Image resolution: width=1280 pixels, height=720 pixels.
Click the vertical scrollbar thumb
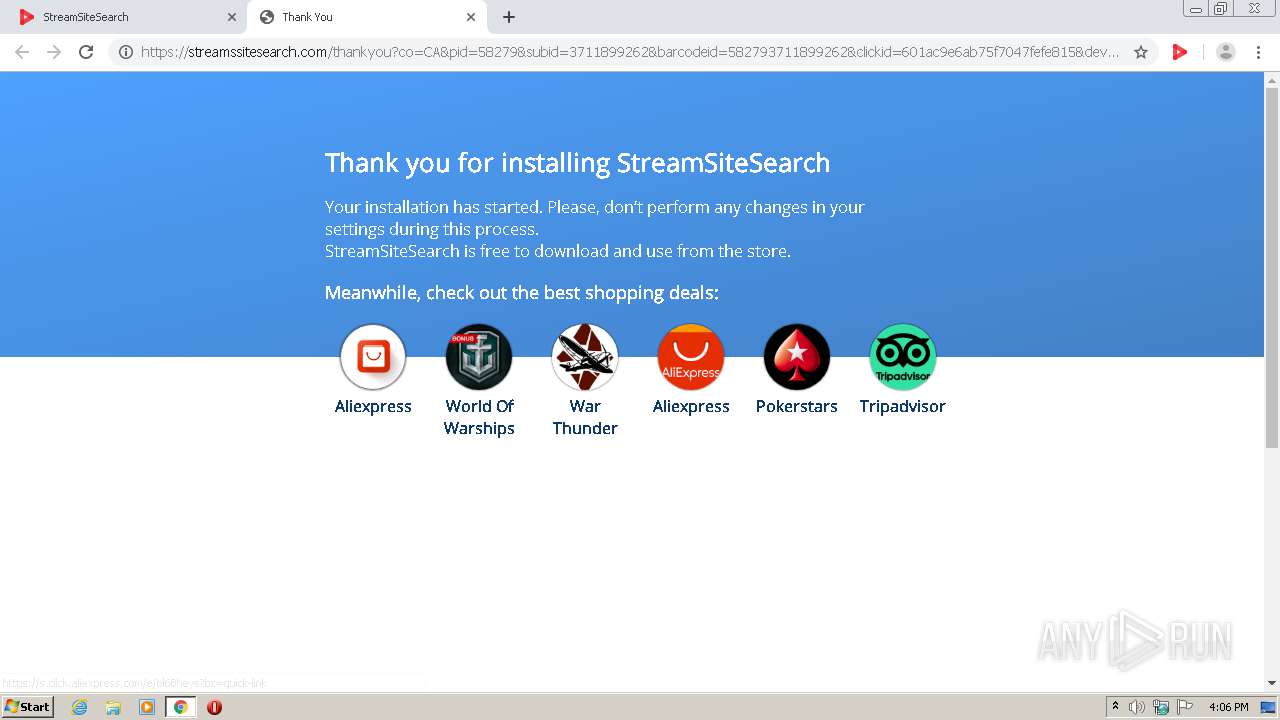coord(1272,268)
